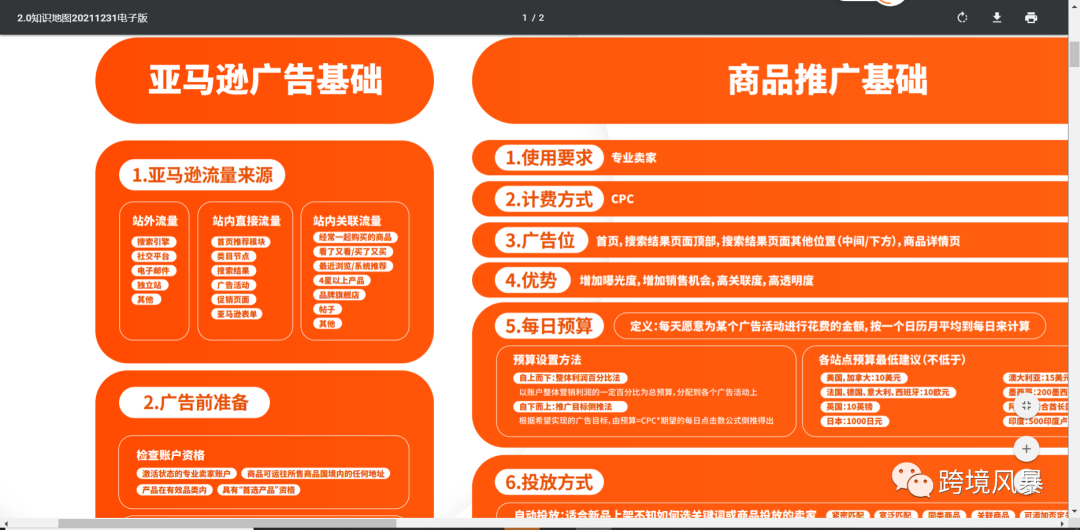Click the 站外流量 column title
Screen dimensions: 1080x530
click(x=155, y=221)
